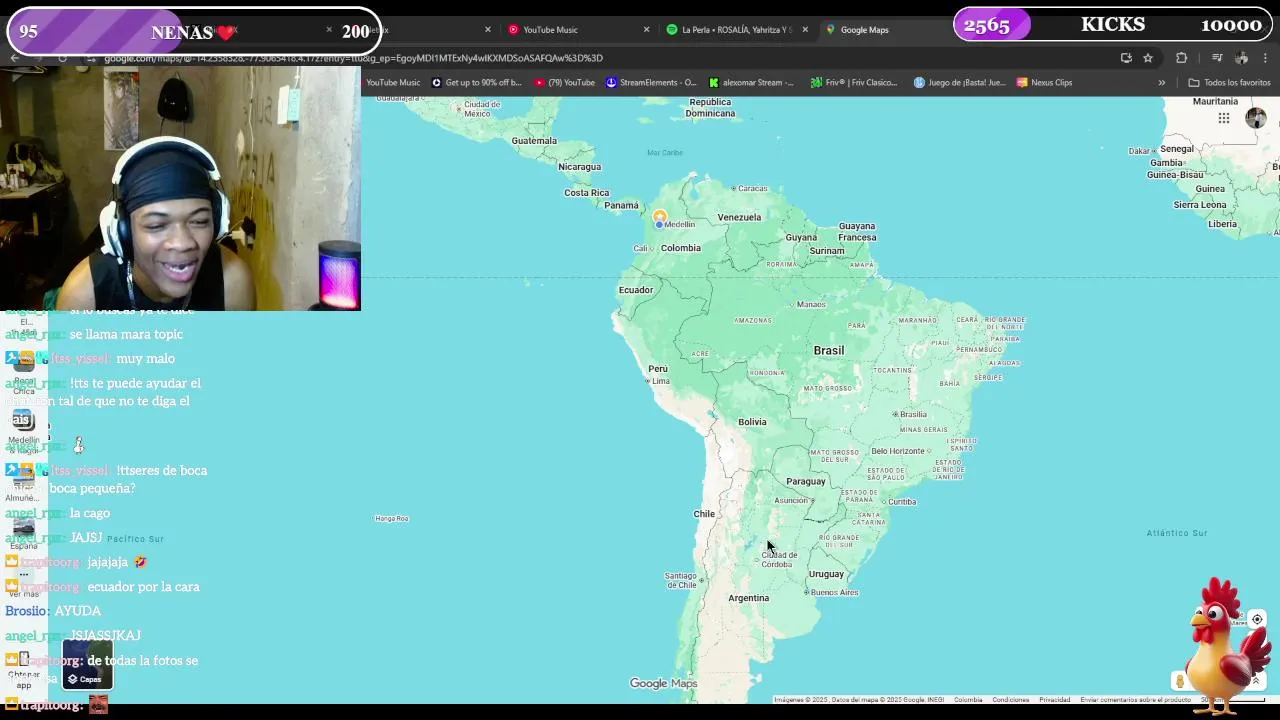Image resolution: width=1280 pixels, height=720 pixels.
Task: Click the show my location button
Action: pyautogui.click(x=1257, y=619)
